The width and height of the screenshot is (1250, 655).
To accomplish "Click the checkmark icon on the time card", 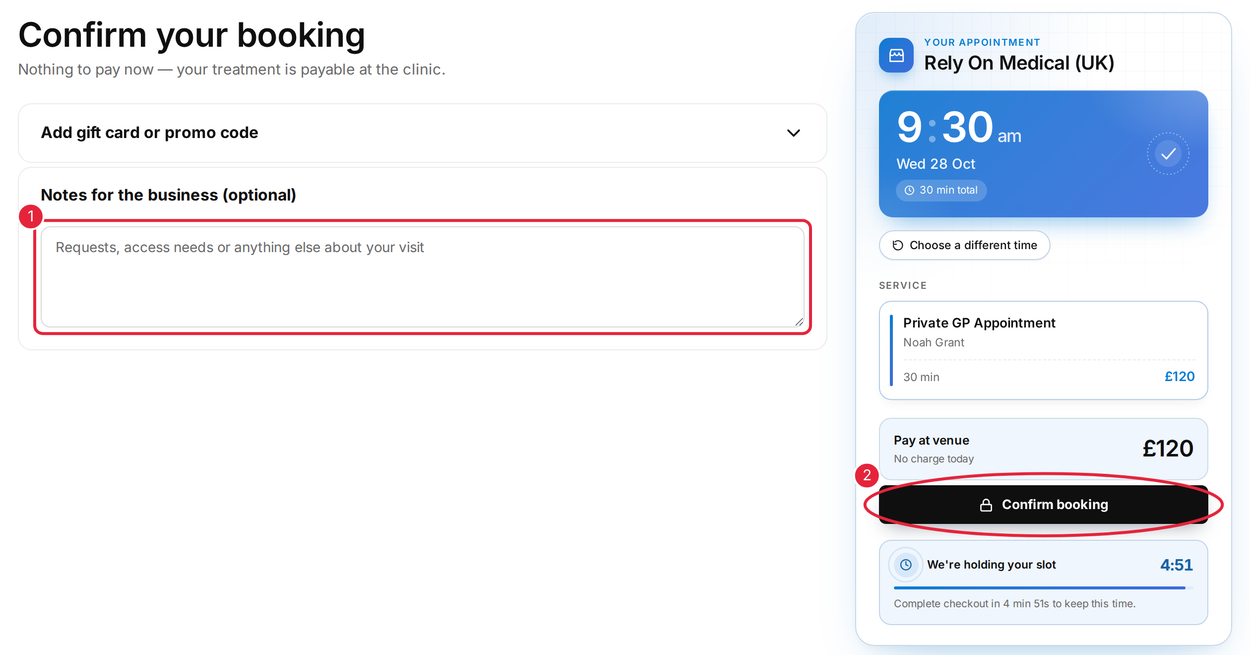I will point(1168,154).
